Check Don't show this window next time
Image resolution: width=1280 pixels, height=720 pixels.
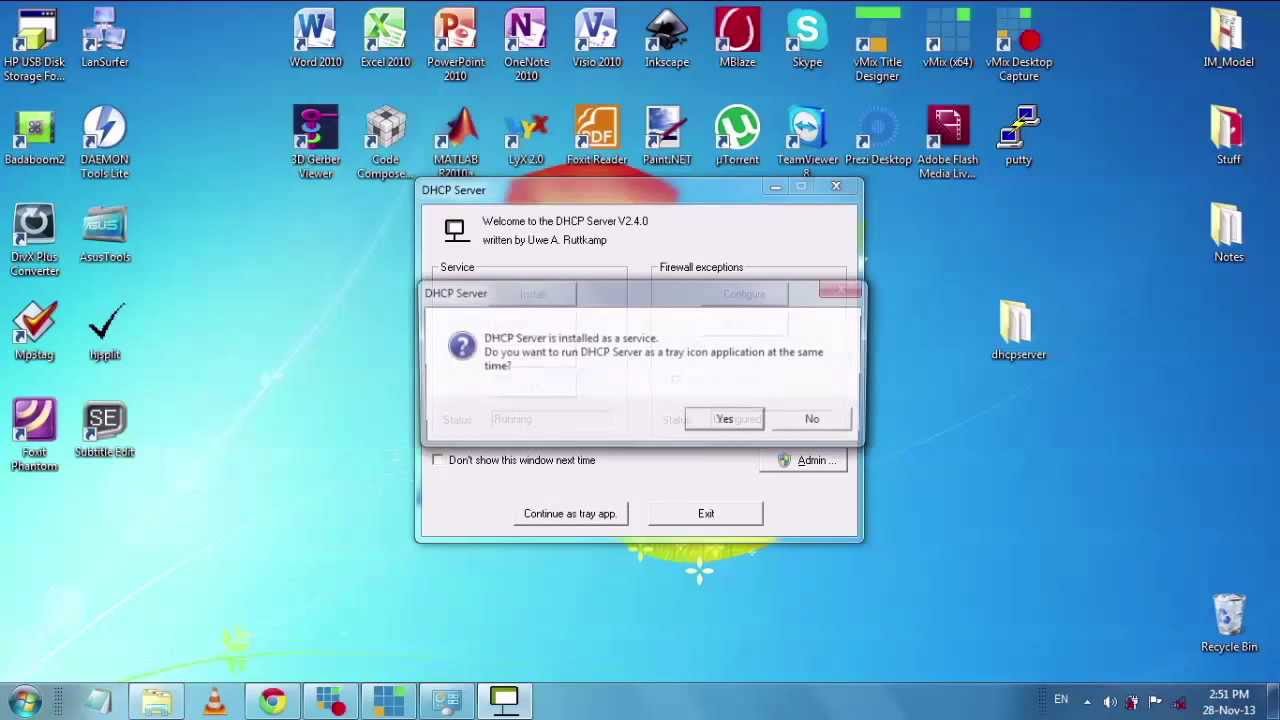[438, 460]
